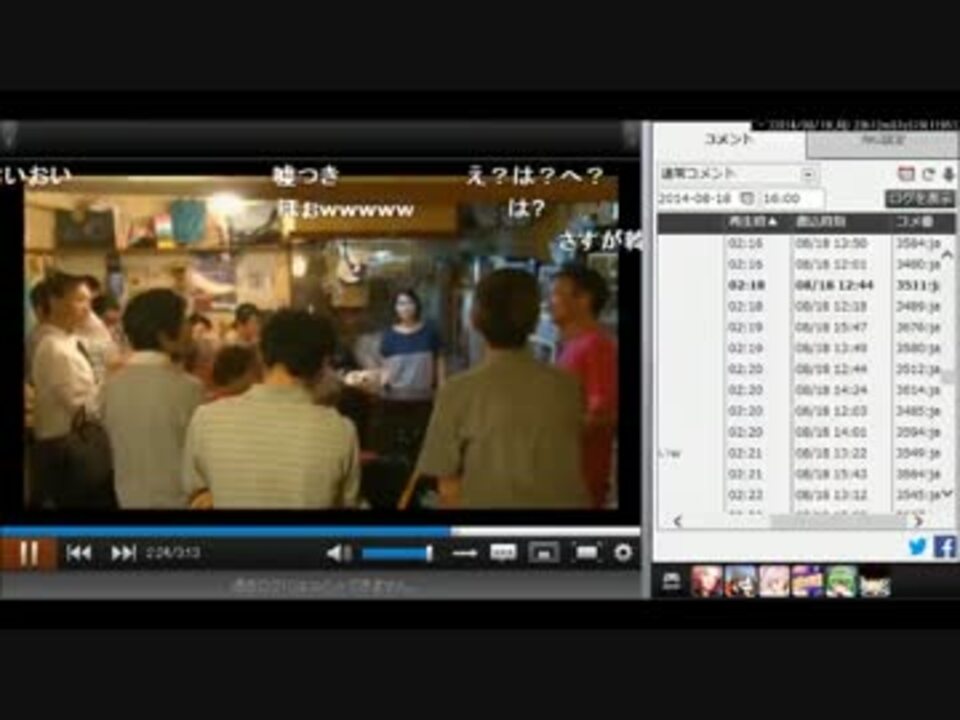Jump to previous video with skip-back button
The width and height of the screenshot is (960, 720).
[79, 553]
